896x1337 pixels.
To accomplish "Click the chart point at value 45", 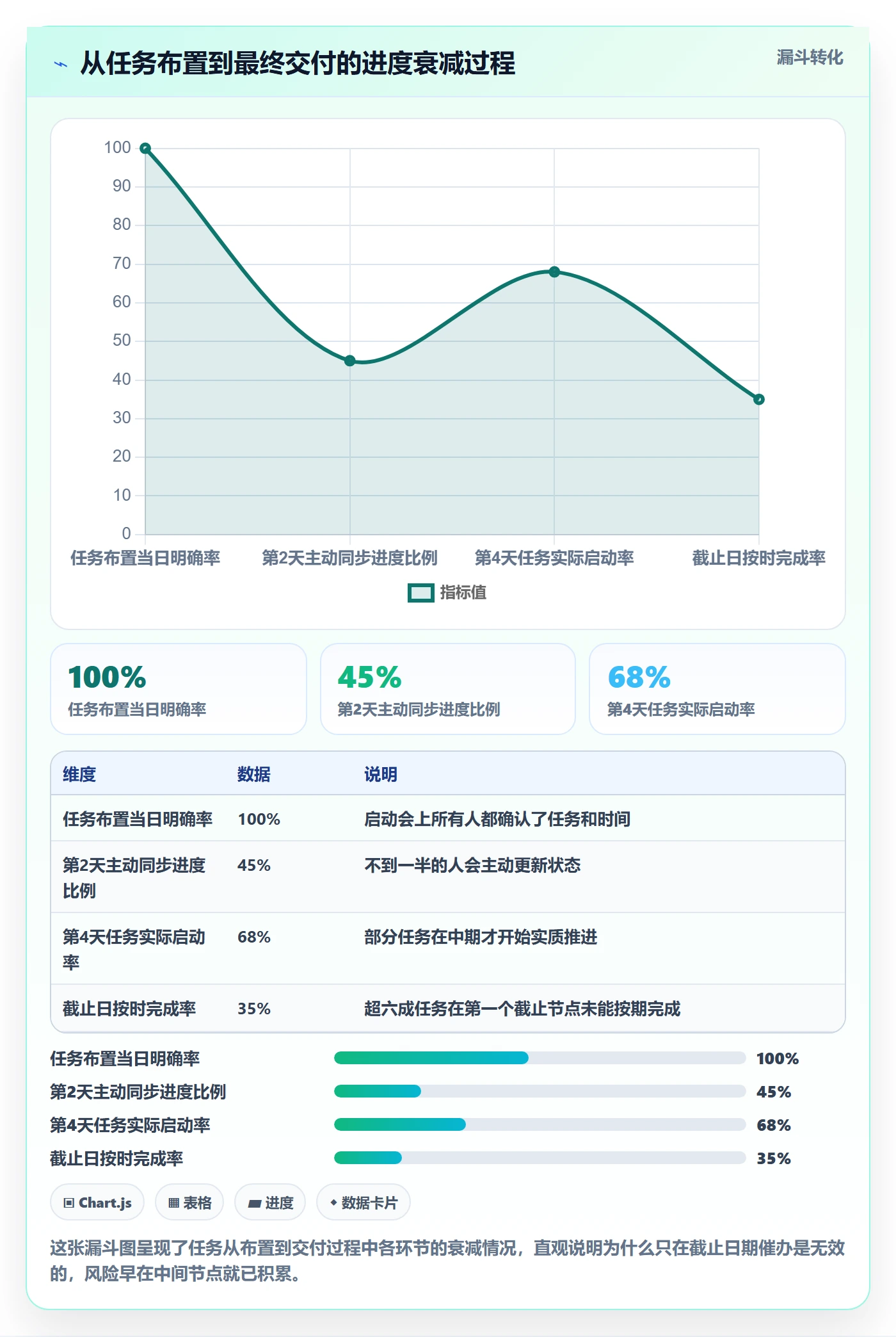I will click(x=350, y=361).
